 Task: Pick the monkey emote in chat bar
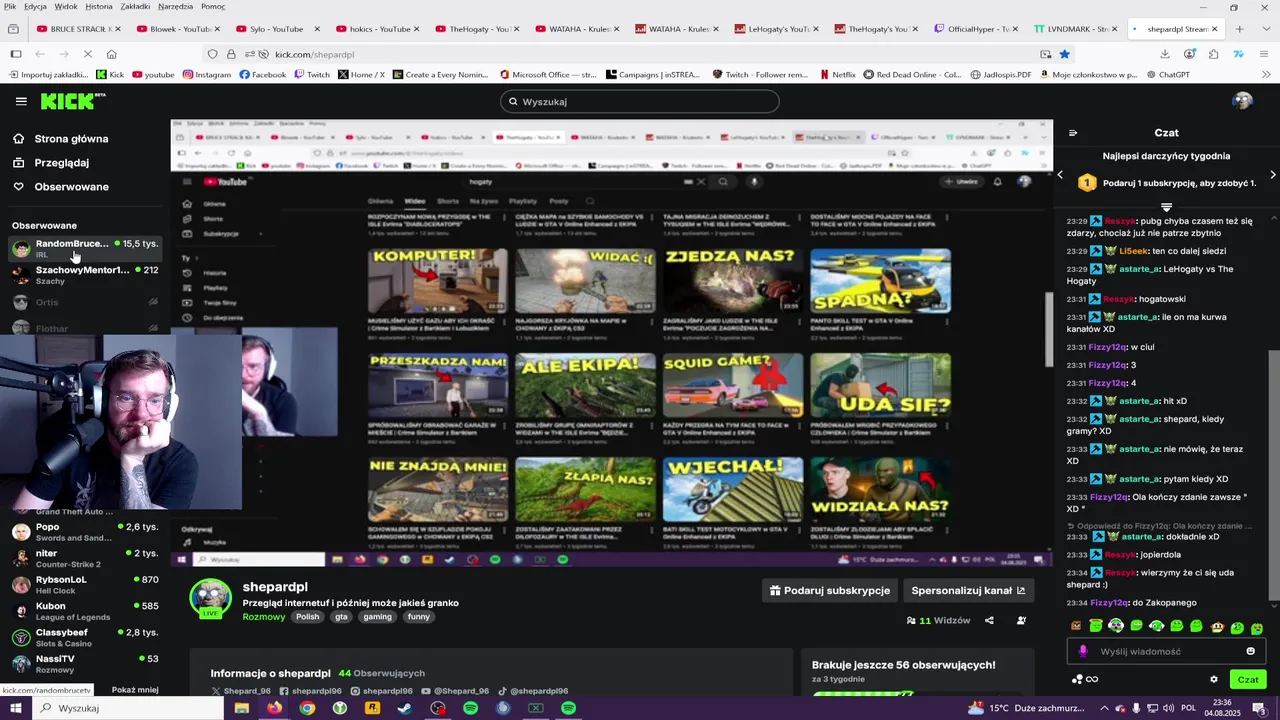click(1217, 627)
